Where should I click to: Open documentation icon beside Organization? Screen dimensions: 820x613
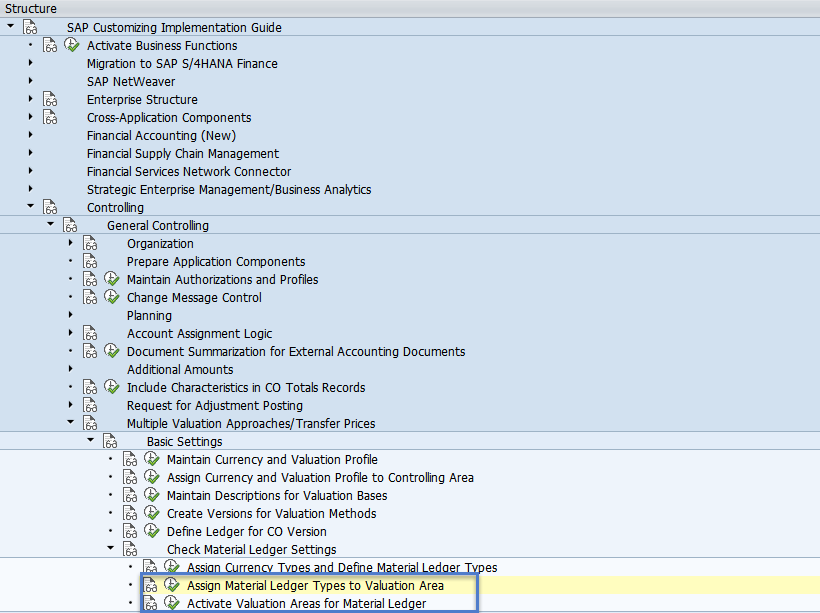[x=90, y=243]
